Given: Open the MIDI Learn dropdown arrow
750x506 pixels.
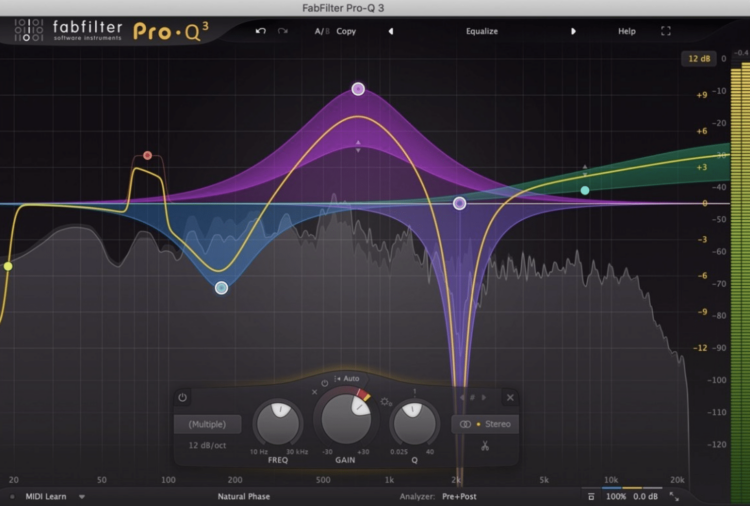Looking at the screenshot, I should tap(81, 497).
